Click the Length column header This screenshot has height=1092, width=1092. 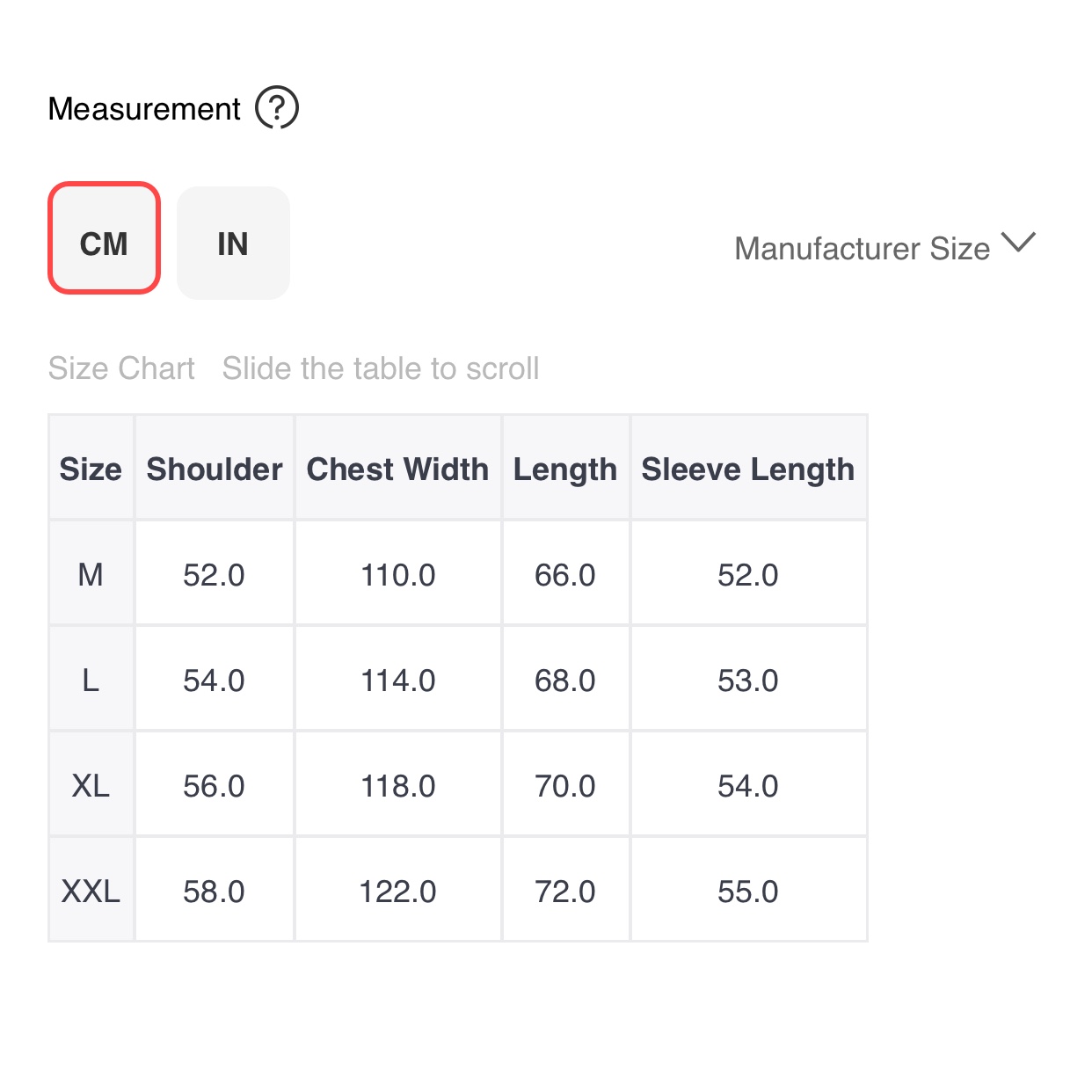(565, 469)
